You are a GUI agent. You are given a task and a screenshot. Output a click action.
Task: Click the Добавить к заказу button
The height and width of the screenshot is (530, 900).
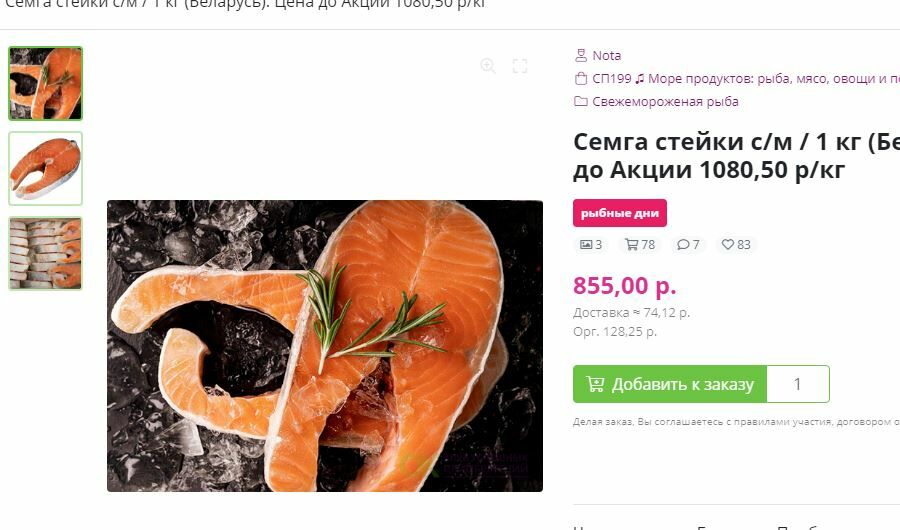point(670,384)
